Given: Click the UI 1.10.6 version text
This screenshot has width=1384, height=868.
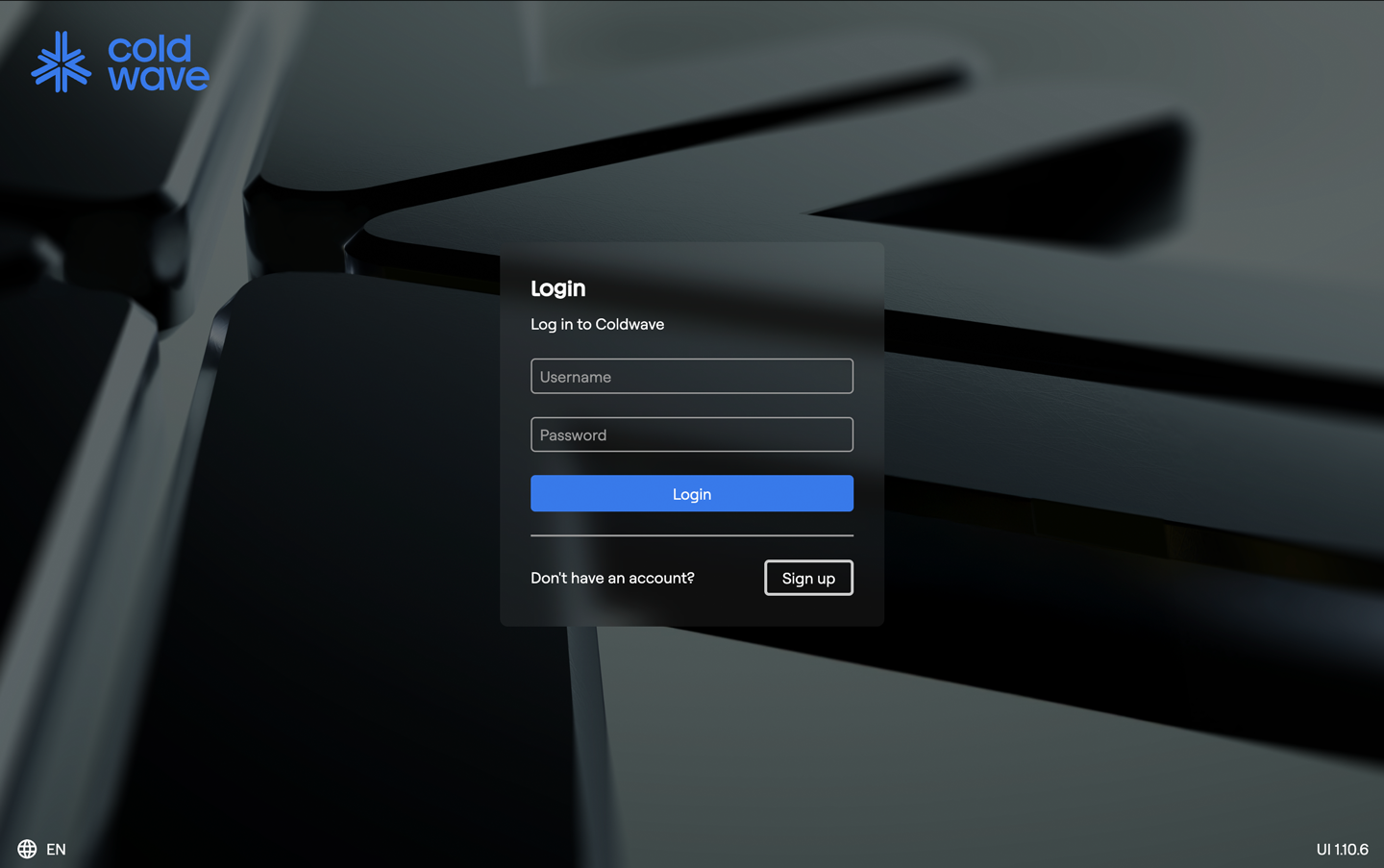Looking at the screenshot, I should pos(1342,849).
